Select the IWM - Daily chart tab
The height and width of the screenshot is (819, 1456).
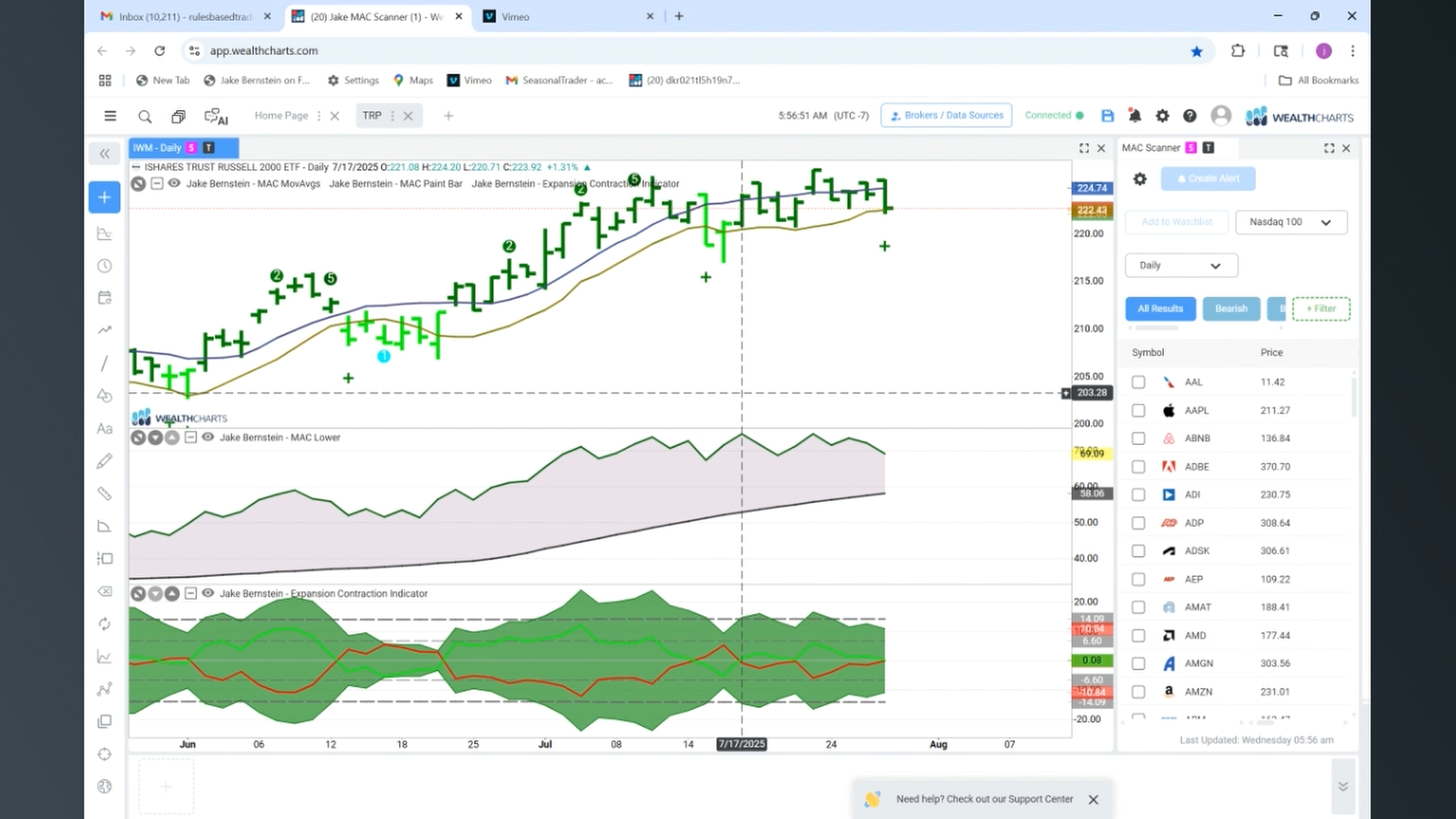[x=184, y=148]
